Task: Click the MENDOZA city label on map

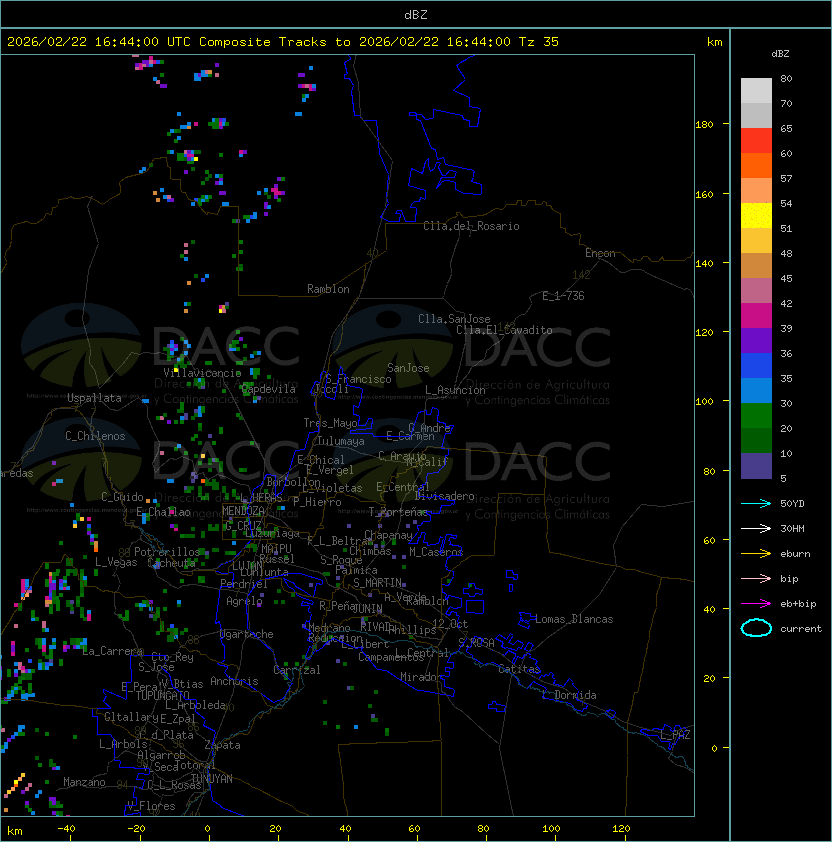Action: click(244, 511)
